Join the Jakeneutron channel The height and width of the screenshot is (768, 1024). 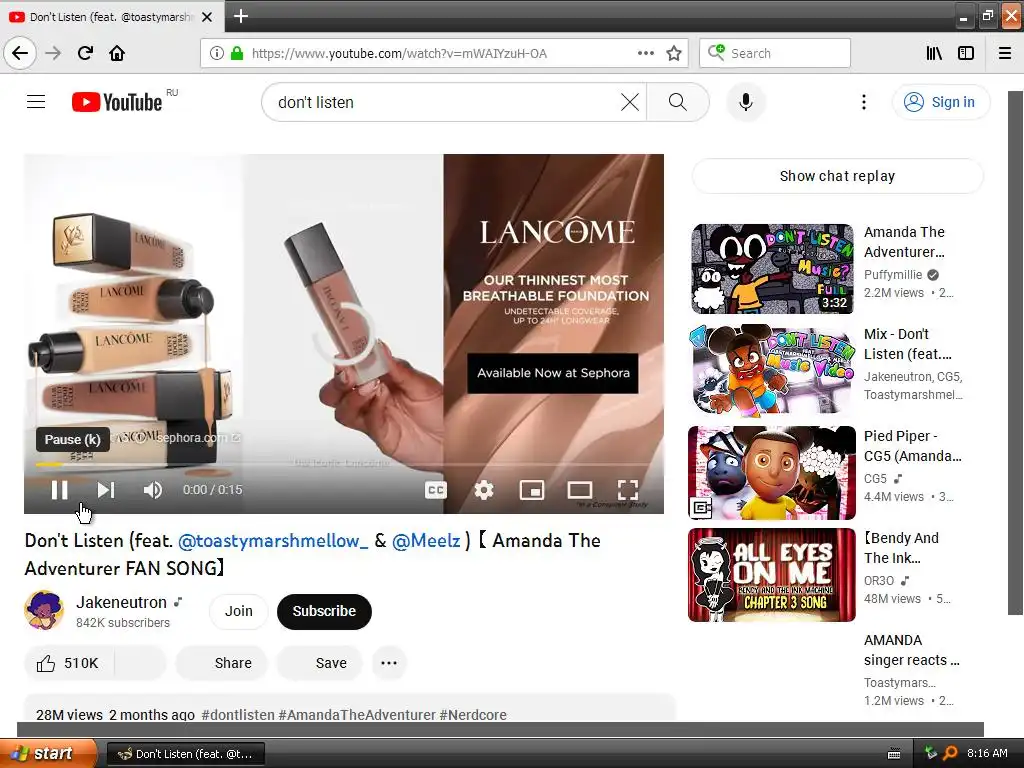pyautogui.click(x=238, y=611)
